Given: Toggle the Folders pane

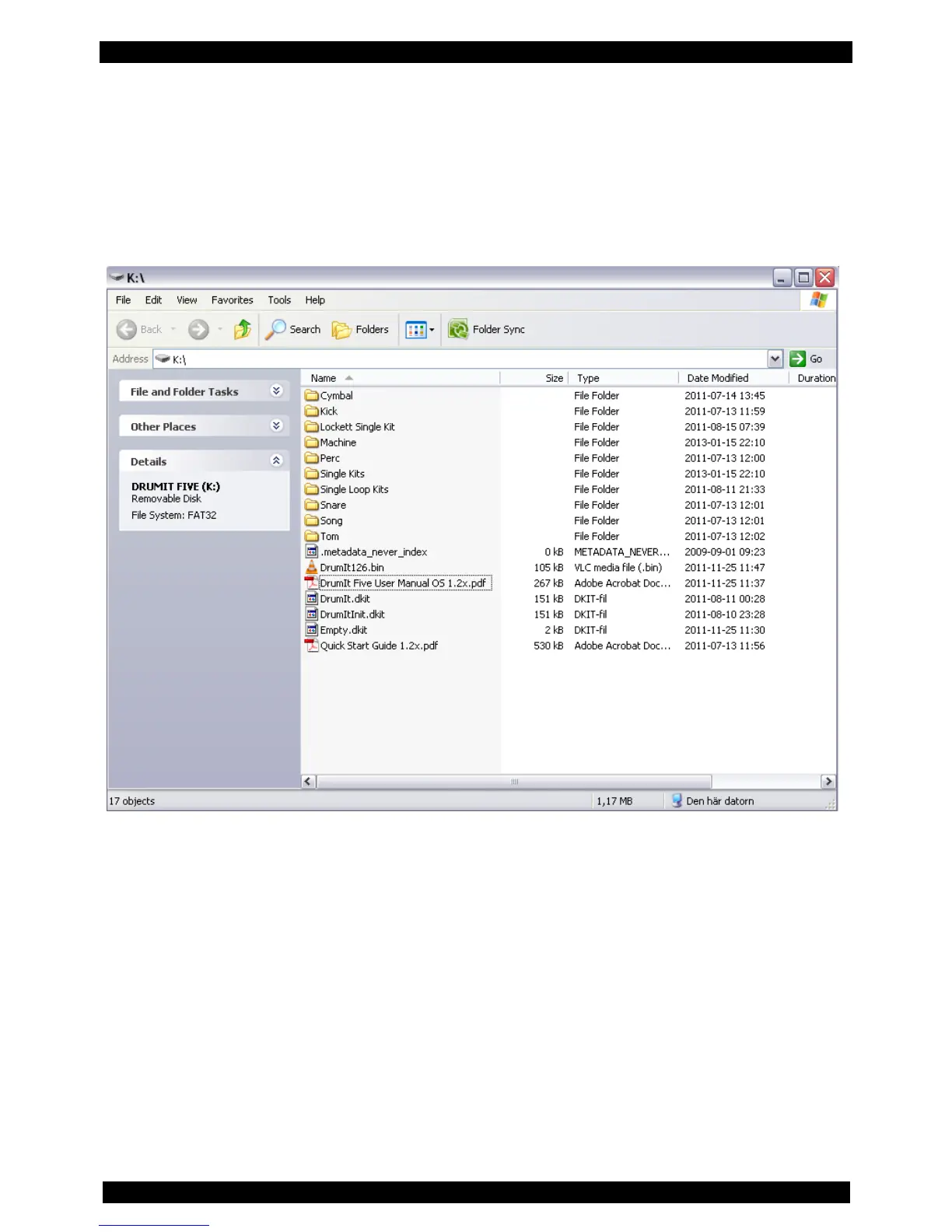Looking at the screenshot, I should [360, 330].
